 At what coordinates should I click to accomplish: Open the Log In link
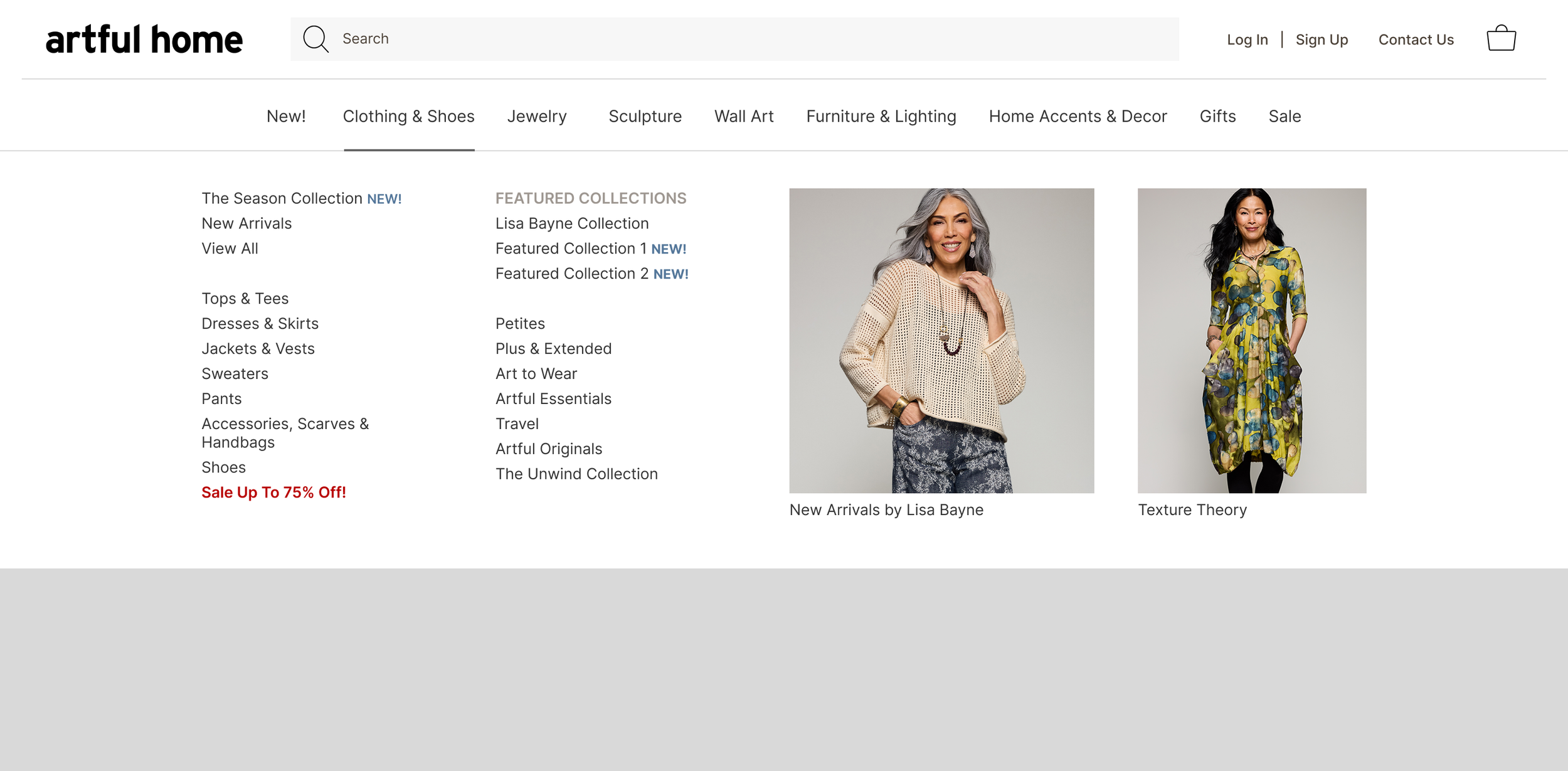point(1247,39)
